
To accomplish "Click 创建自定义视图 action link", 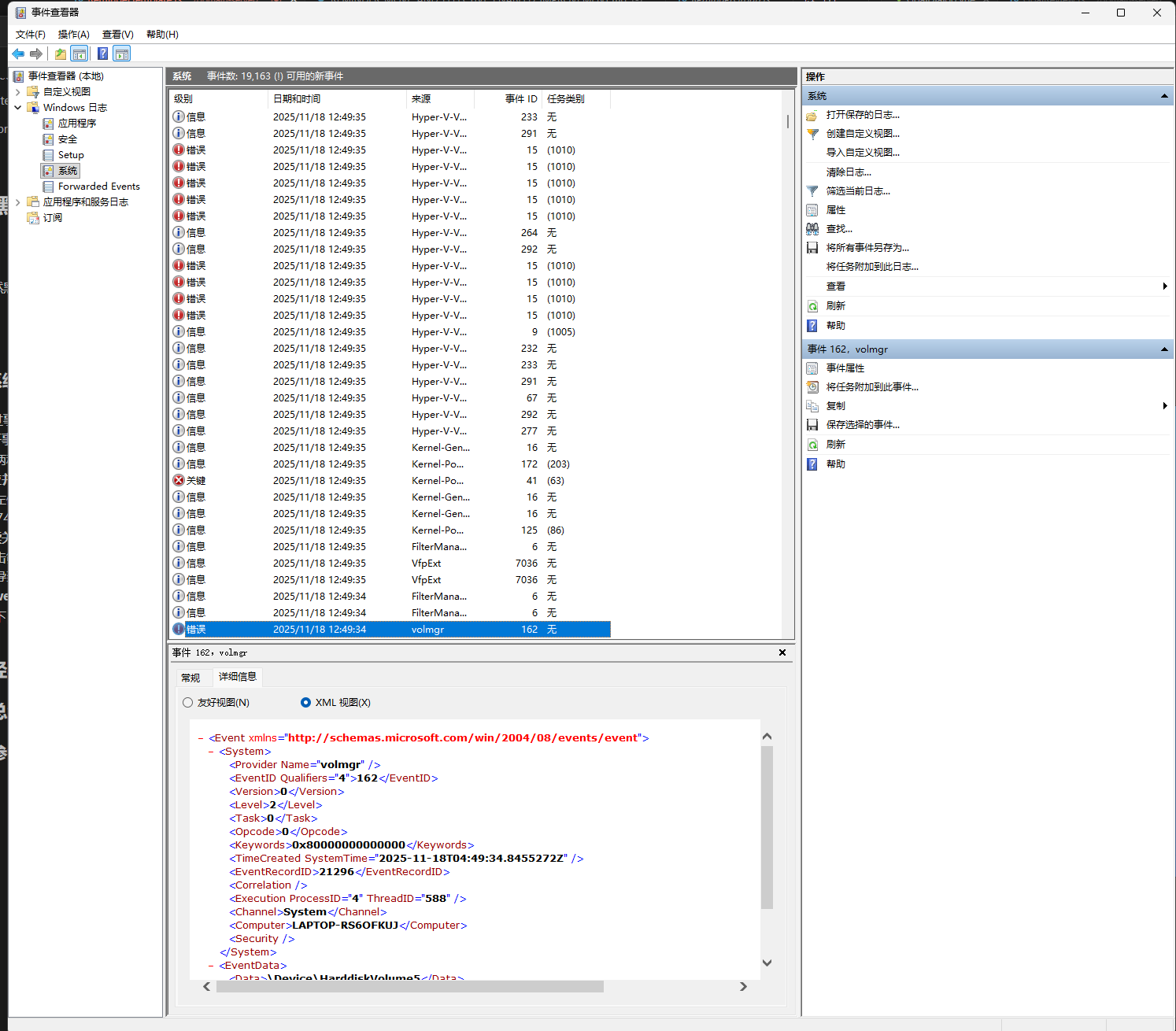I will [x=863, y=134].
